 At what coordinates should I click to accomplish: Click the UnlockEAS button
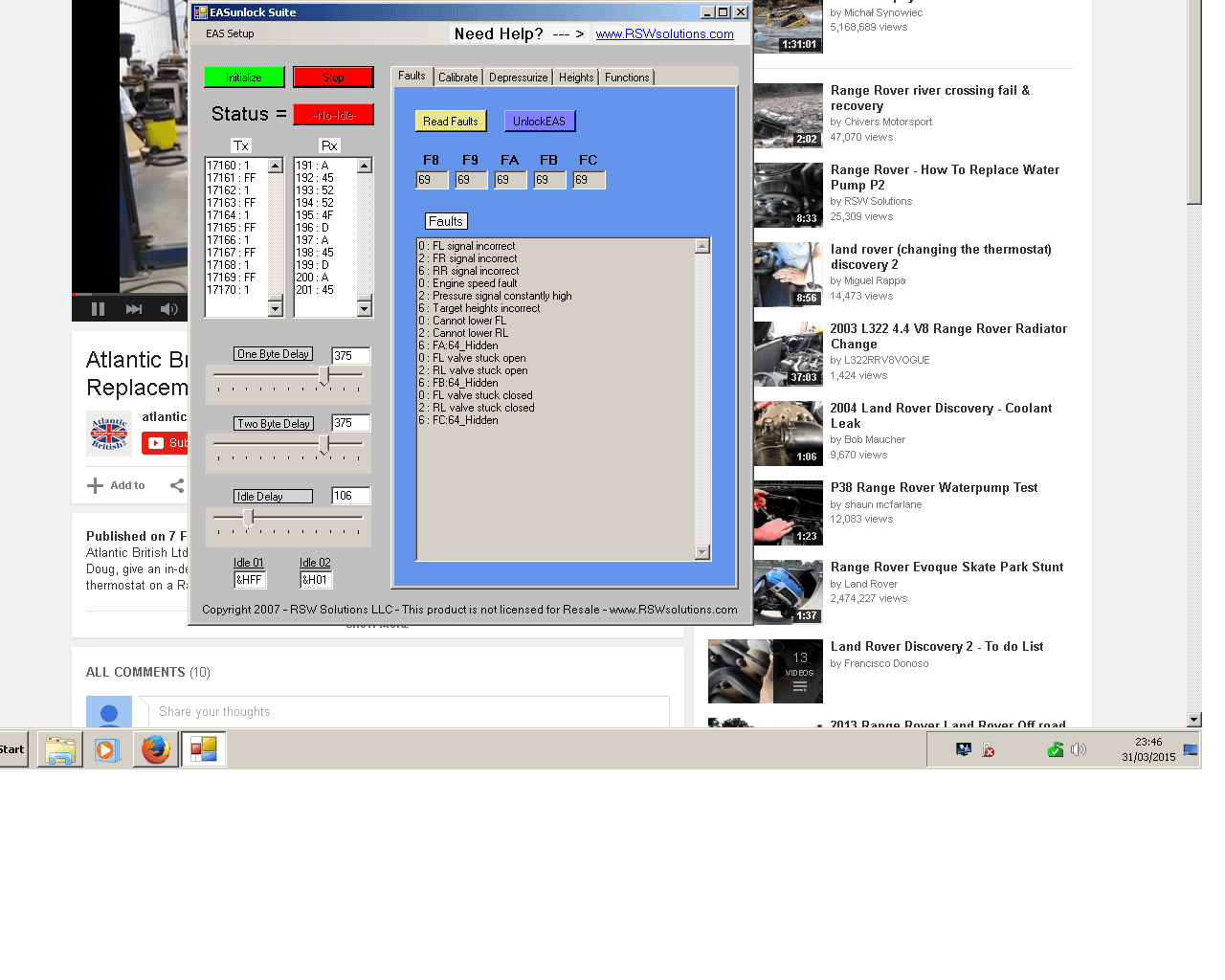[540, 122]
